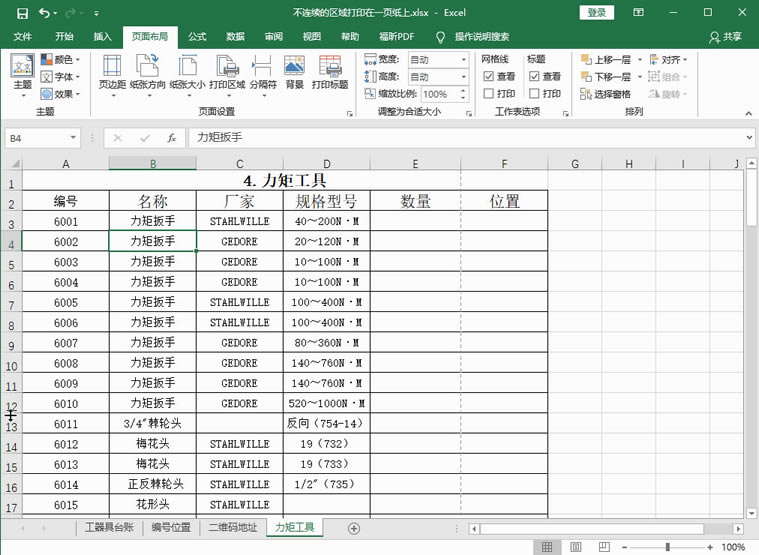Select cell with 3/4″棘轮头
This screenshot has width=759, height=555.
(x=152, y=424)
